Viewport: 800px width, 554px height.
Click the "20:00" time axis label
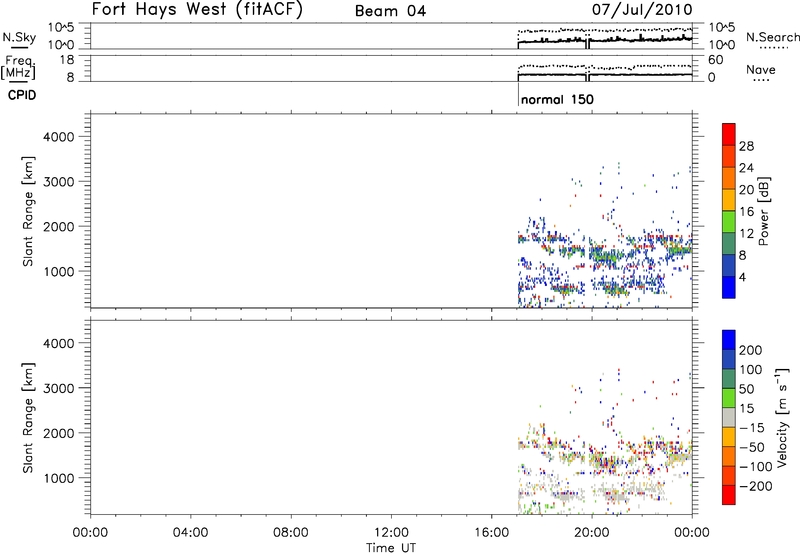click(592, 533)
